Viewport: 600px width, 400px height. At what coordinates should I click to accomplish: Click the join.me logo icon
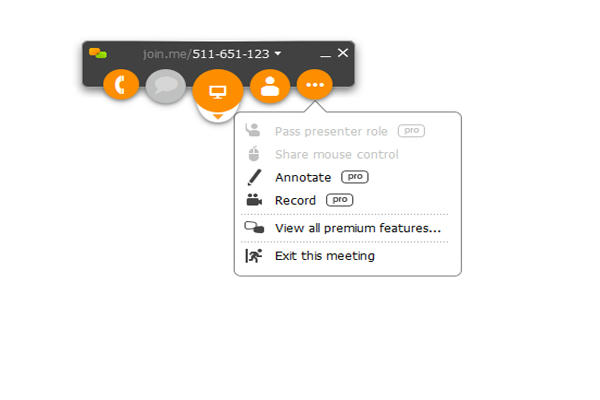[x=98, y=53]
